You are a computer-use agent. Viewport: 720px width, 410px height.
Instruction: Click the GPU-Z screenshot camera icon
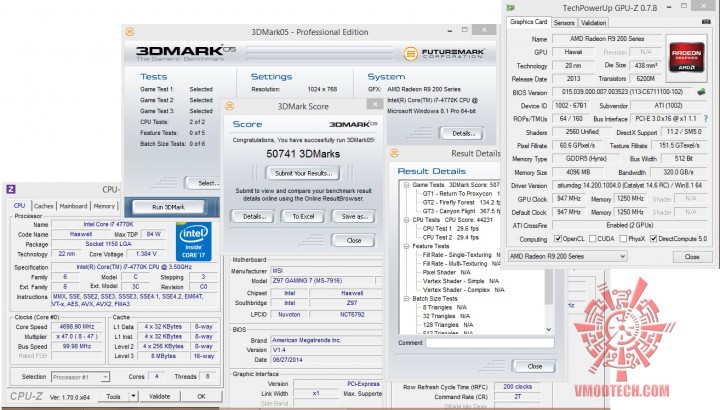coord(706,22)
